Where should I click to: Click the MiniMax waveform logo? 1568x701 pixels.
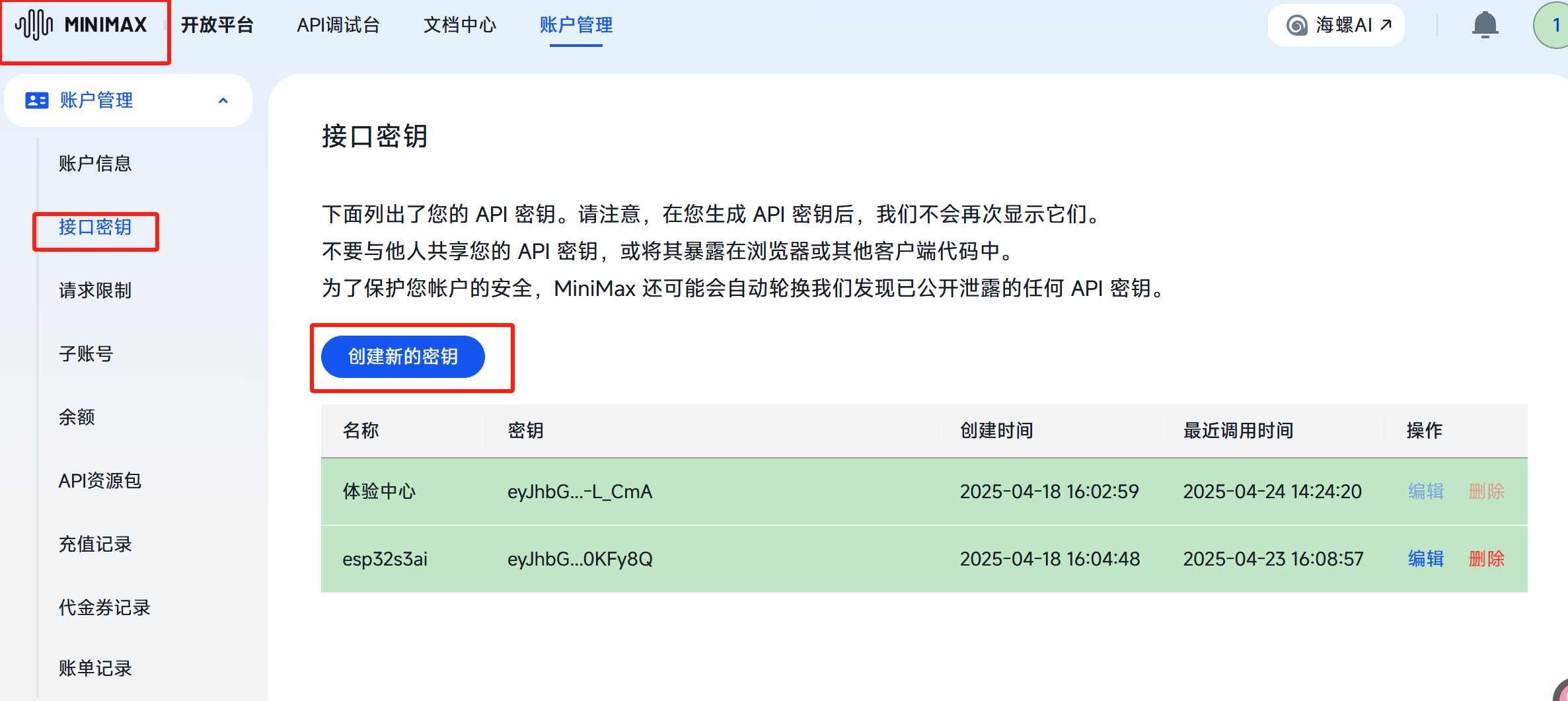tap(34, 25)
